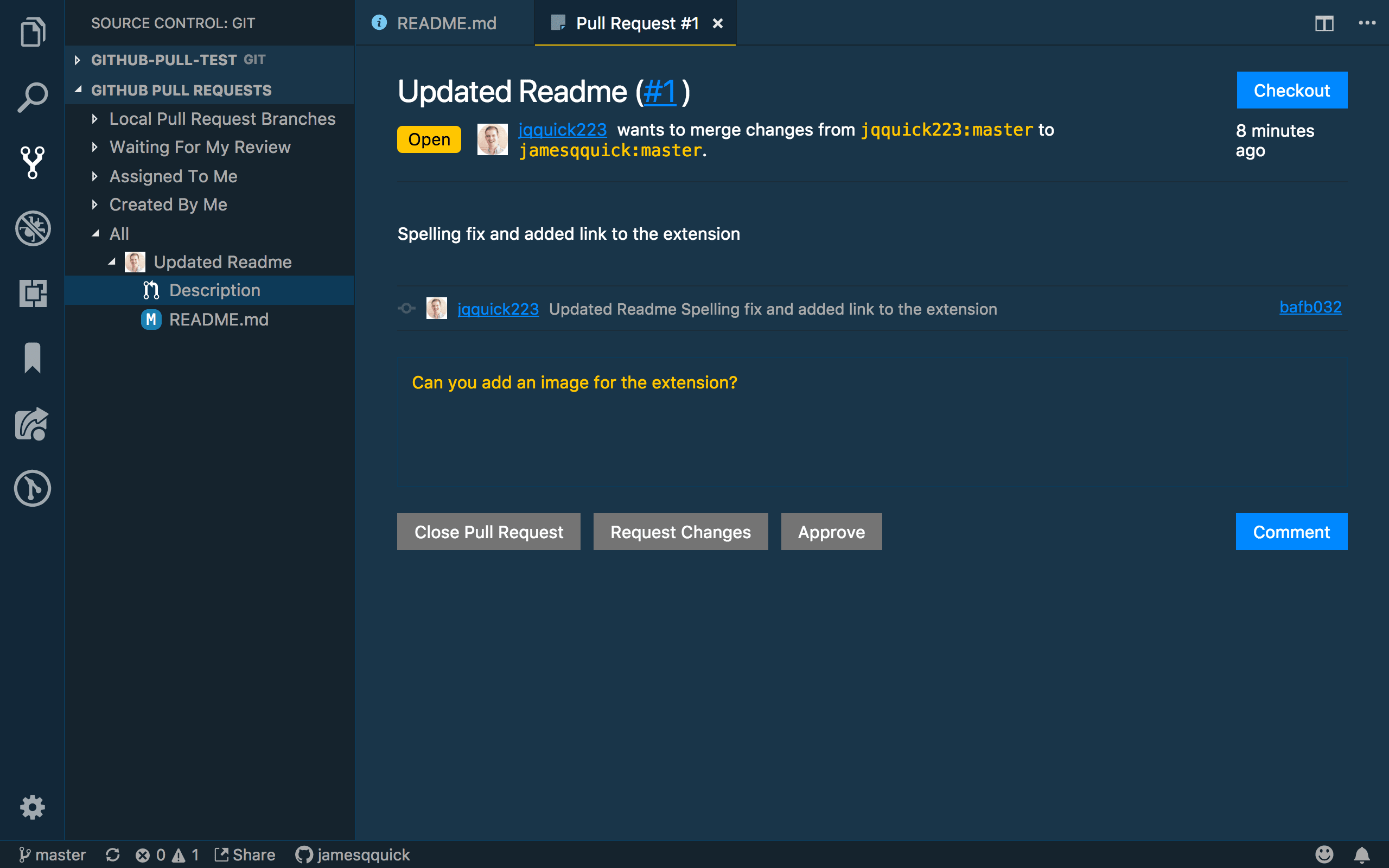Open the Explorer files icon

pos(32,32)
